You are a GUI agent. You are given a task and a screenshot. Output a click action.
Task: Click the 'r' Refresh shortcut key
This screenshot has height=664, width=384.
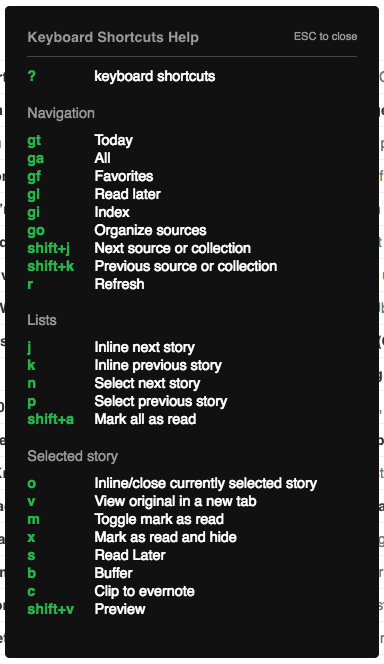pyautogui.click(x=30, y=284)
